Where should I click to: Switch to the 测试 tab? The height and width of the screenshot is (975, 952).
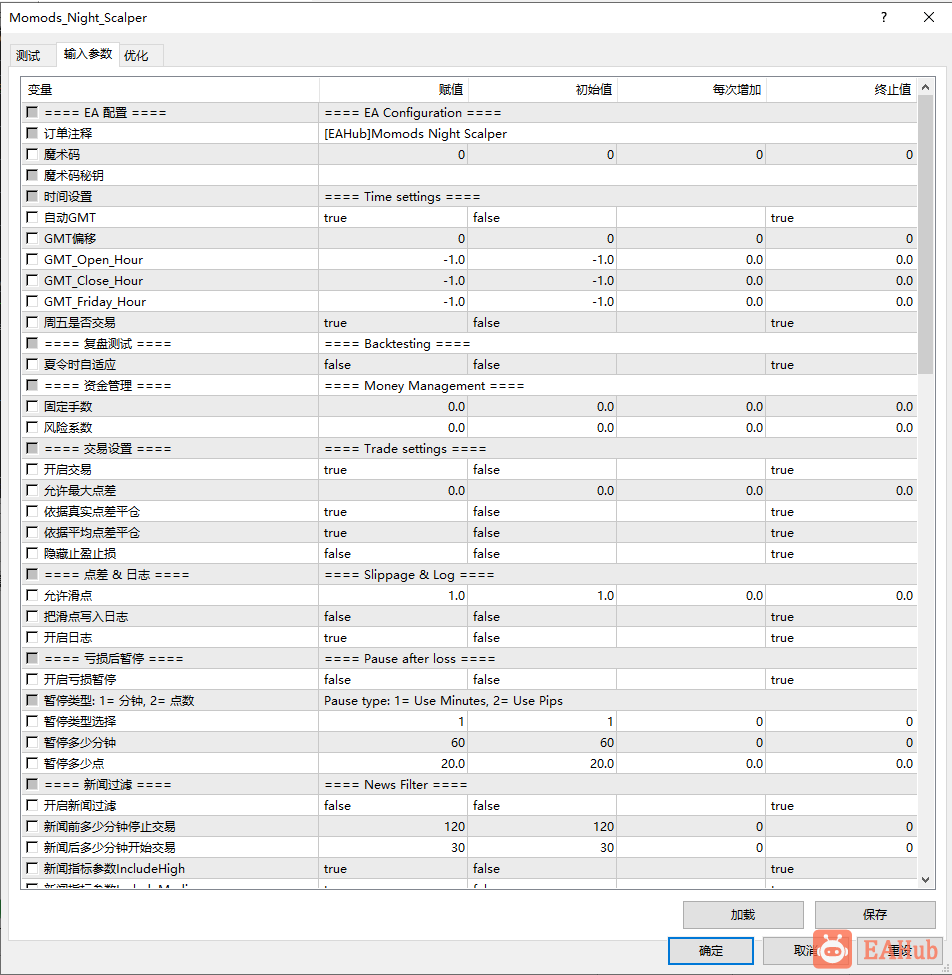click(x=28, y=55)
